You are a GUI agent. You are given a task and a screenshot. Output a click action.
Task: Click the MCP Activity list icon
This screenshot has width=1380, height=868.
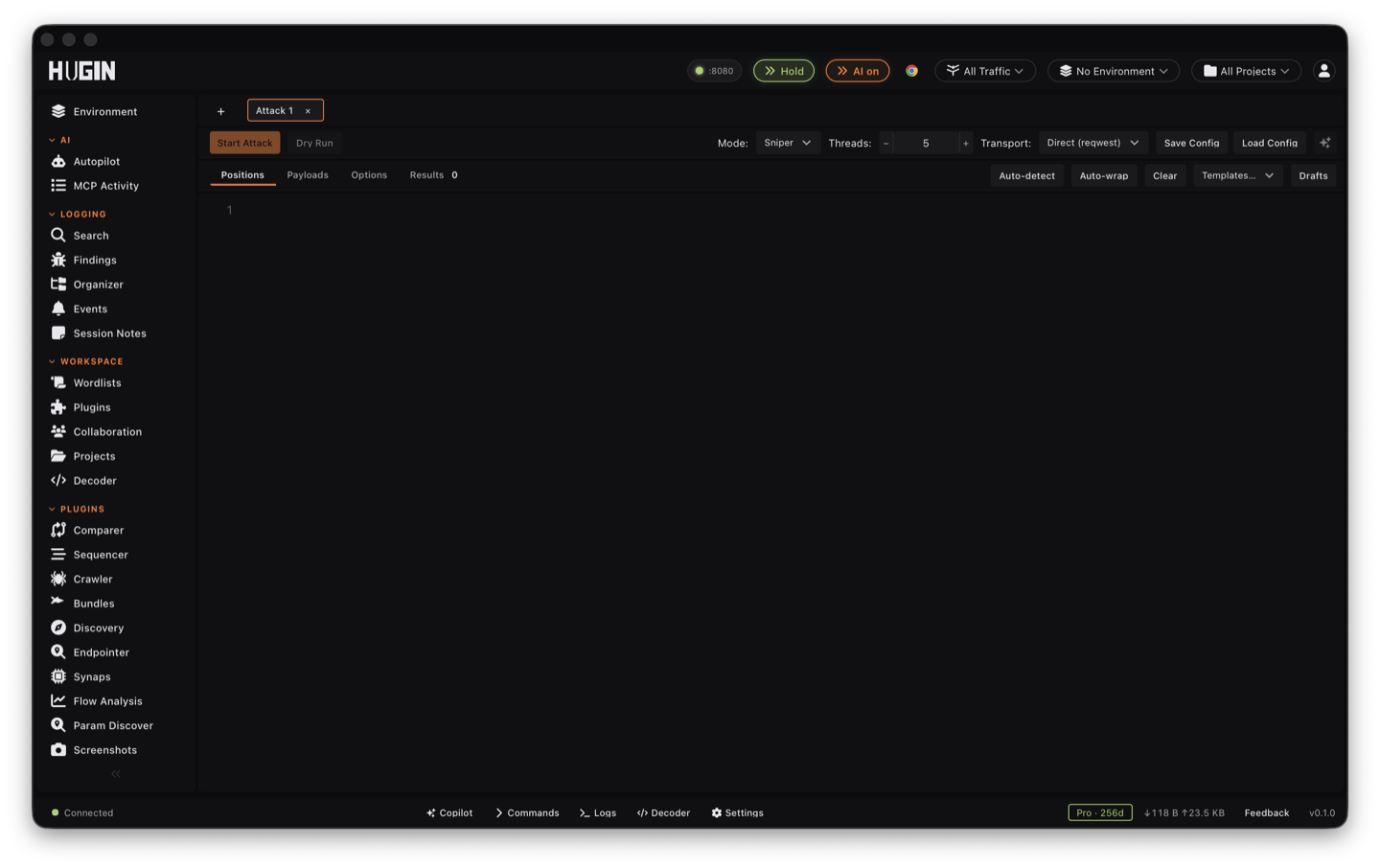coord(58,186)
